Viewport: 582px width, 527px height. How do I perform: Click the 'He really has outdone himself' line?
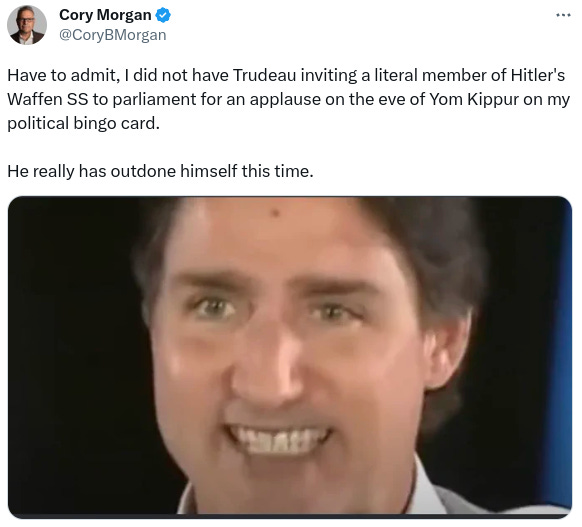[160, 171]
